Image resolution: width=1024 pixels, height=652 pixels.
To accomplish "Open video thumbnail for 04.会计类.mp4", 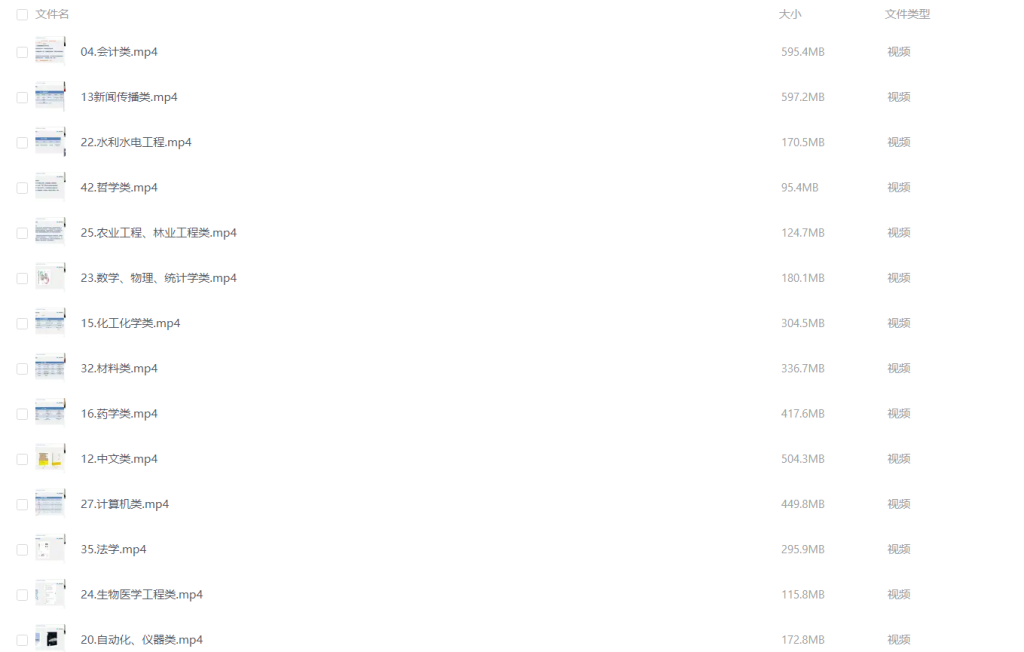I will click(x=50, y=52).
